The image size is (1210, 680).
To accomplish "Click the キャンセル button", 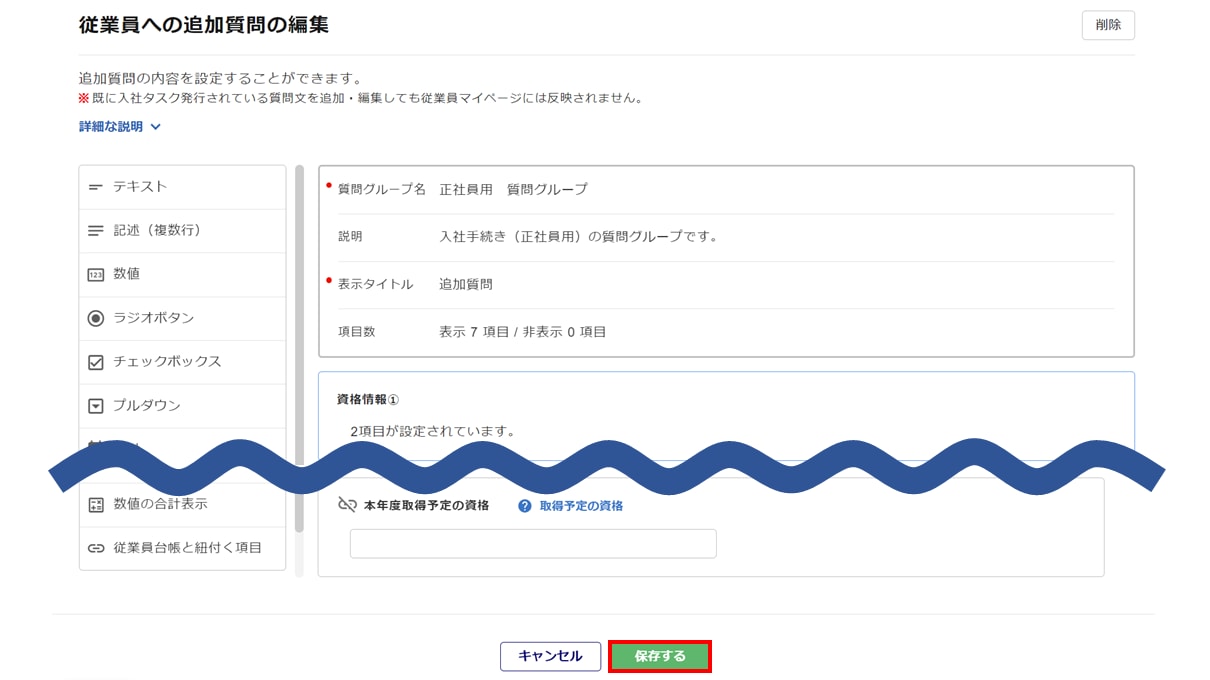I will [x=550, y=656].
